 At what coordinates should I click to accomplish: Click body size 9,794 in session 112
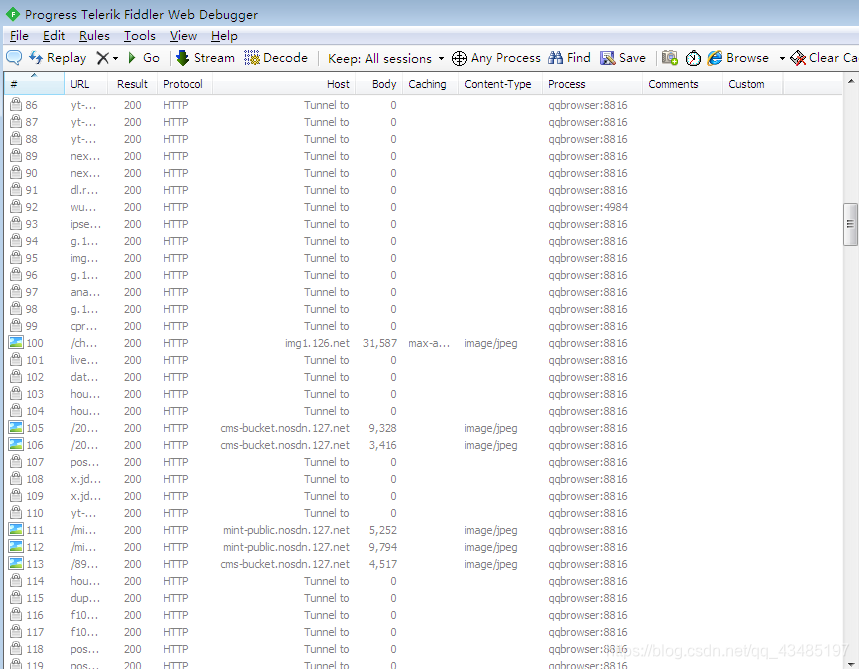[382, 547]
